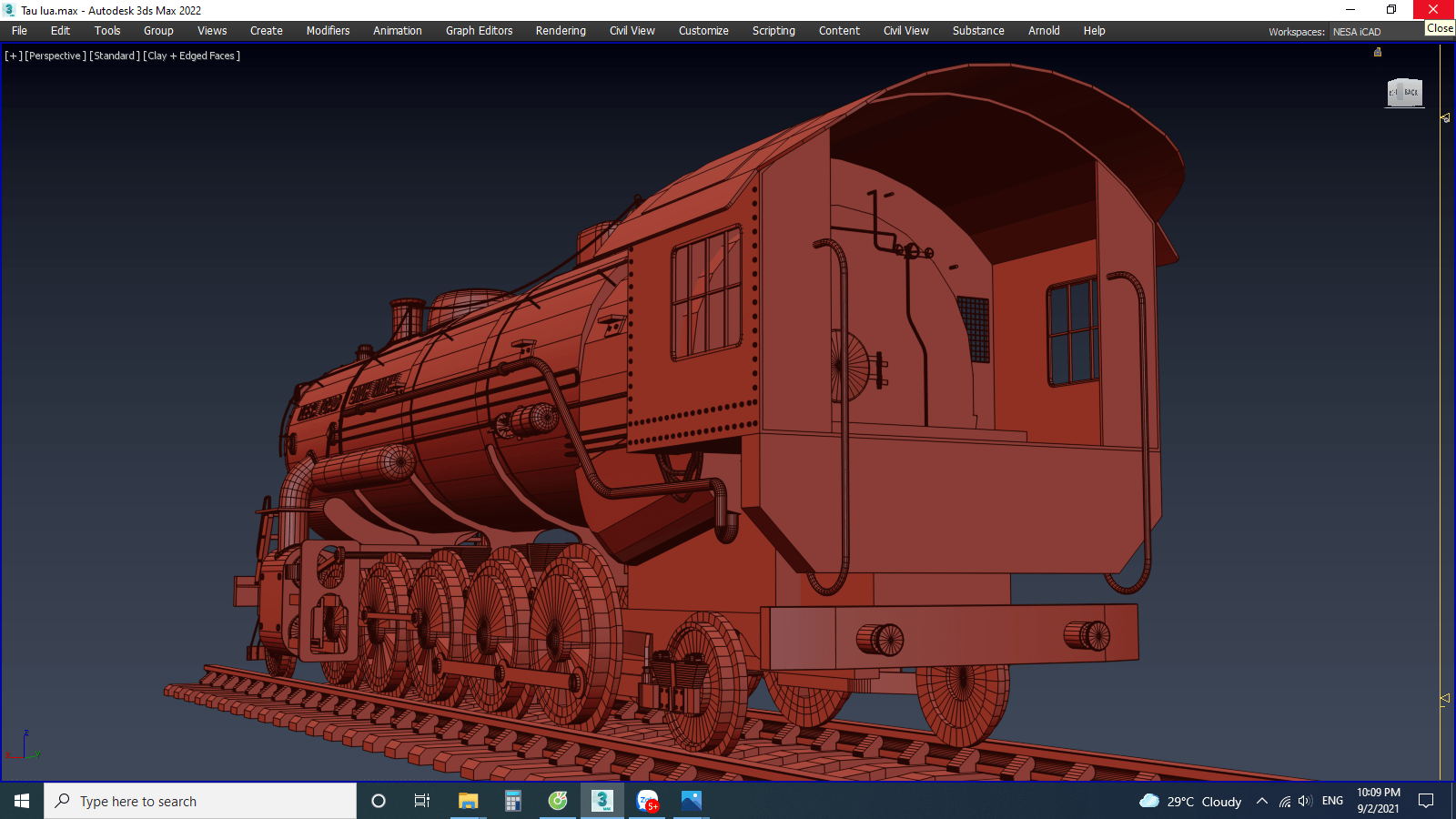Open the Graph Editors menu

[479, 31]
